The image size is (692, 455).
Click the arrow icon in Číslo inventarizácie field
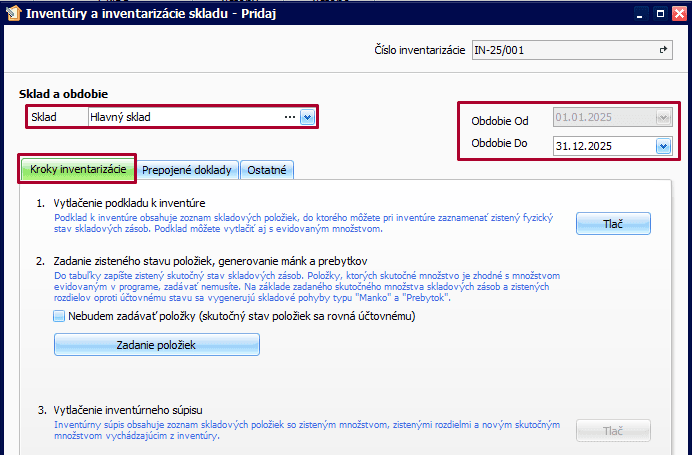(662, 49)
